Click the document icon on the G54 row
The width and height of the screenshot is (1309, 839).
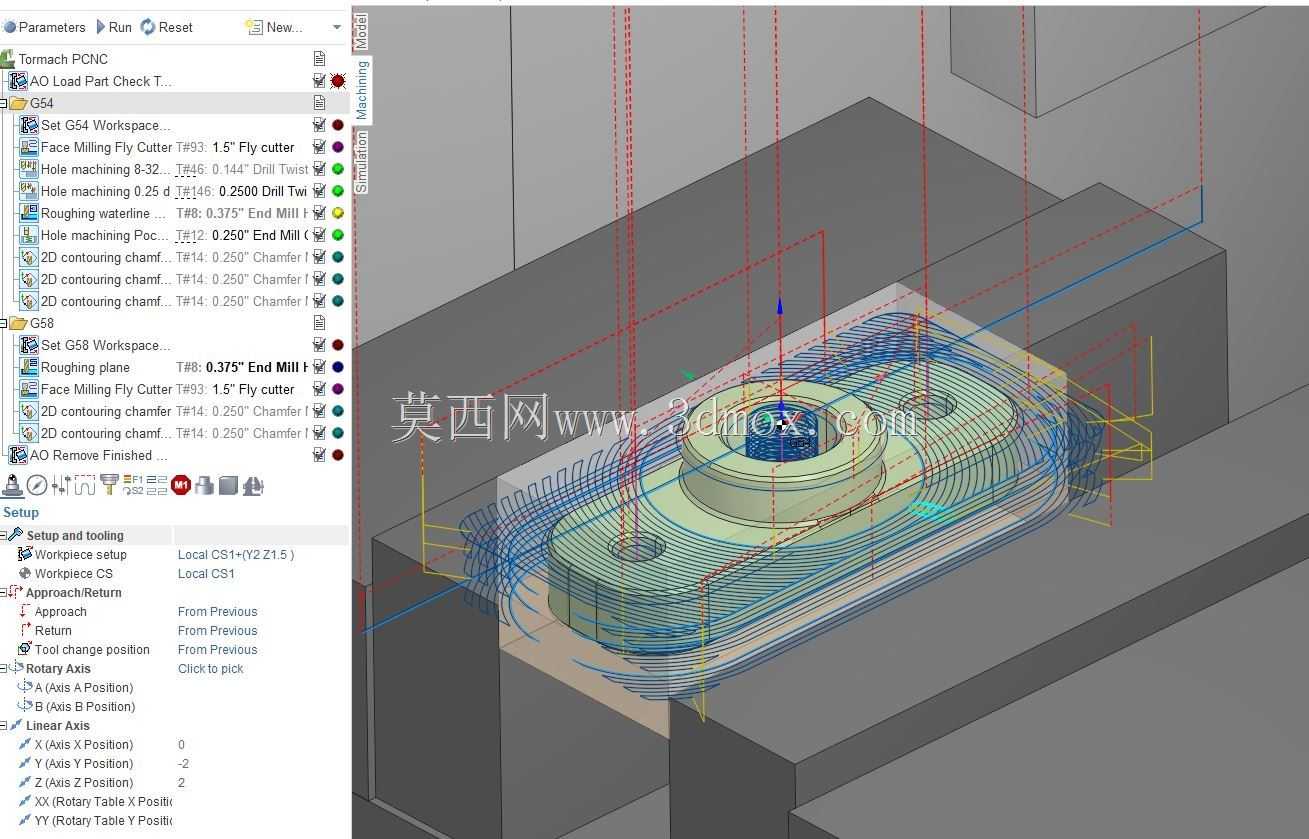319,103
